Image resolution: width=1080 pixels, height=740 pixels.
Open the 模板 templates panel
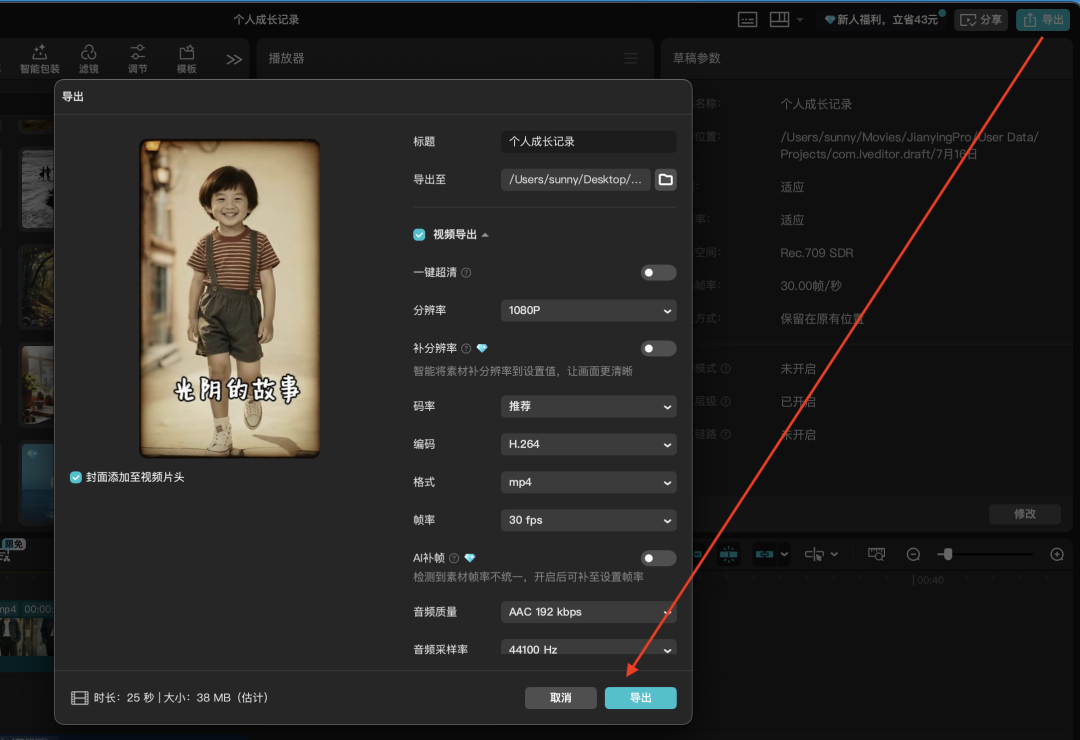(x=186, y=59)
